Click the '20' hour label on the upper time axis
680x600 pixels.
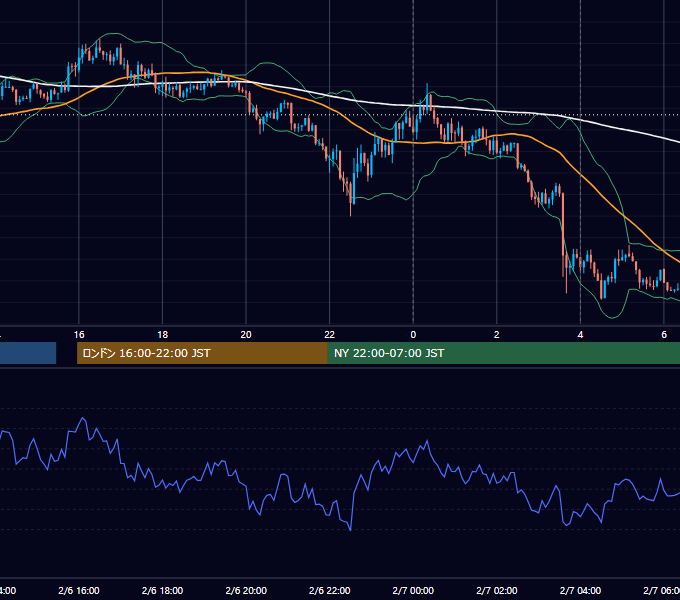point(246,335)
